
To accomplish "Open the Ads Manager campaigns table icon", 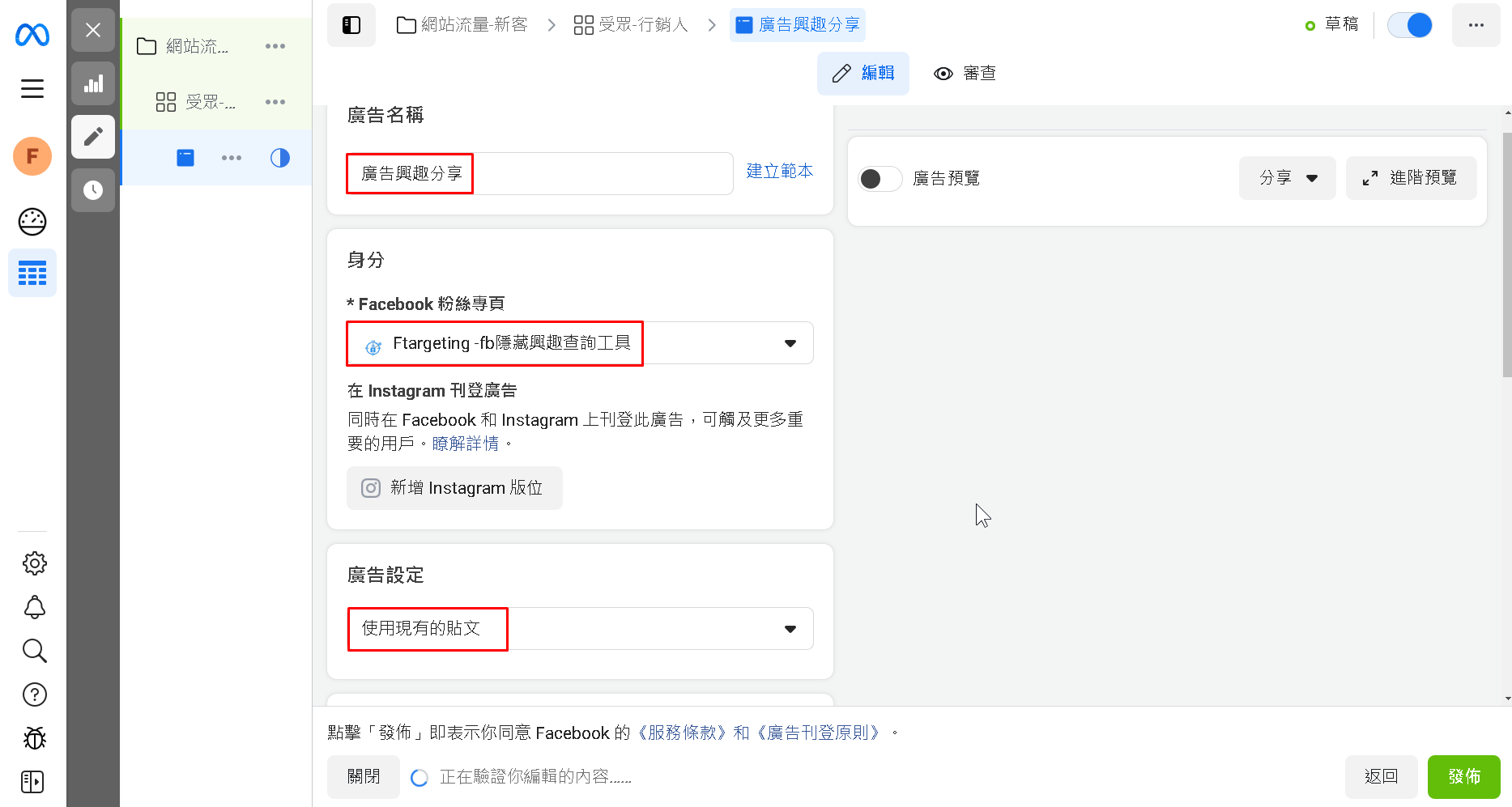I will [x=32, y=274].
